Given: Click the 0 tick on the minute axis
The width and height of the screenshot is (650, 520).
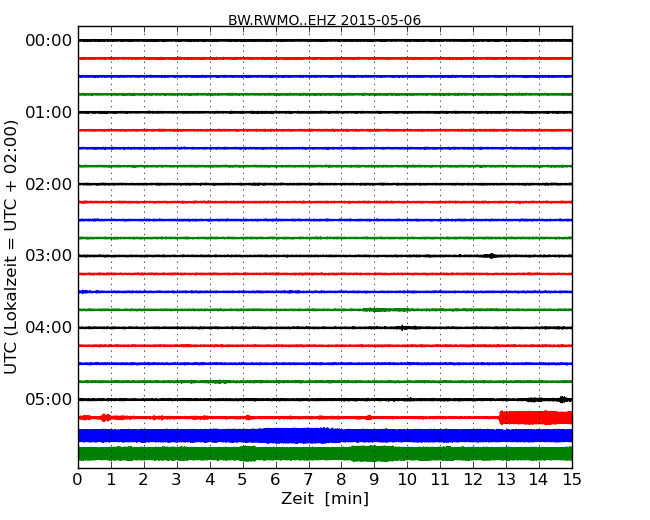Looking at the screenshot, I should (78, 480).
